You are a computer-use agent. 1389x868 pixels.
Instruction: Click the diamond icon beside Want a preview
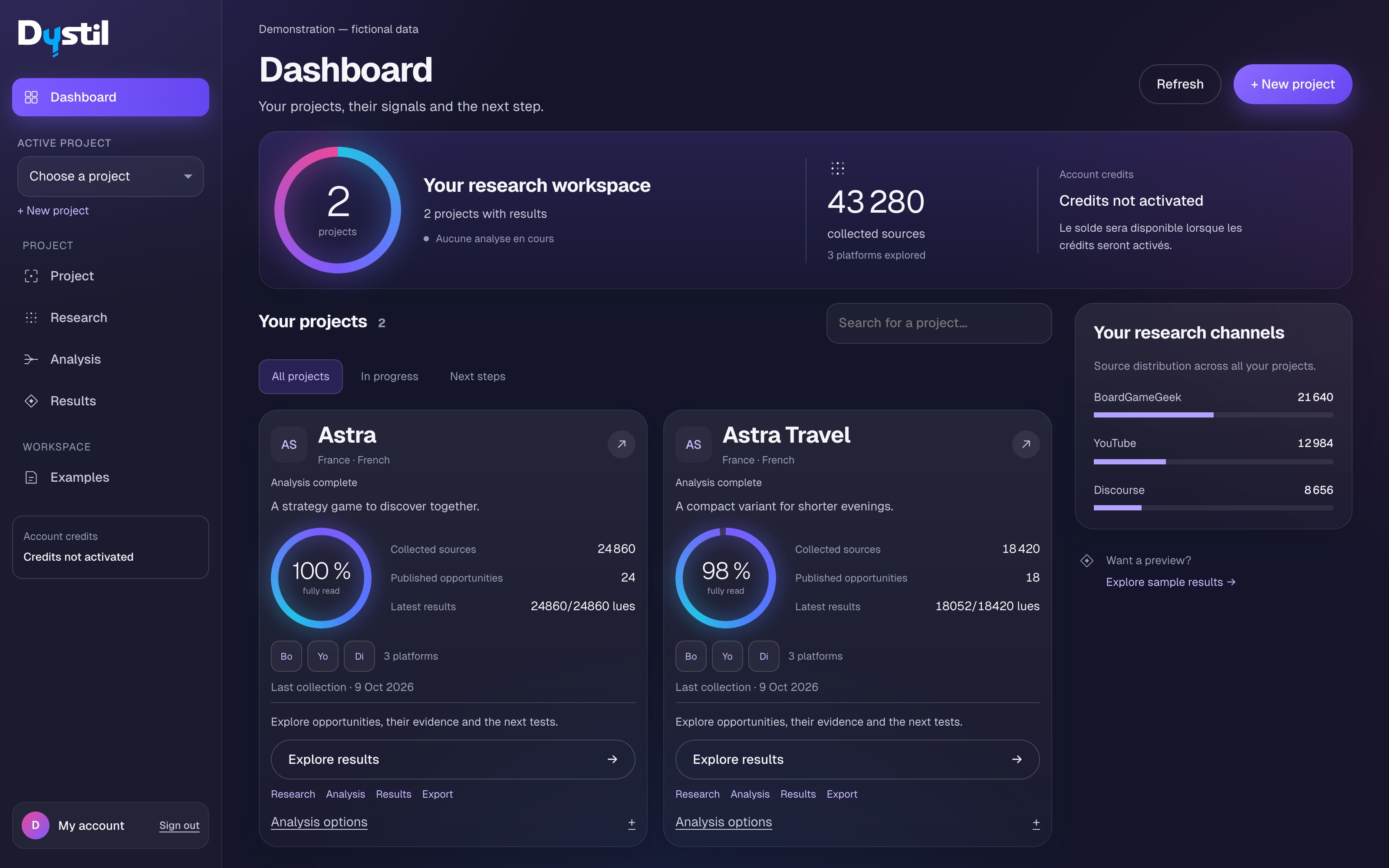[1087, 560]
